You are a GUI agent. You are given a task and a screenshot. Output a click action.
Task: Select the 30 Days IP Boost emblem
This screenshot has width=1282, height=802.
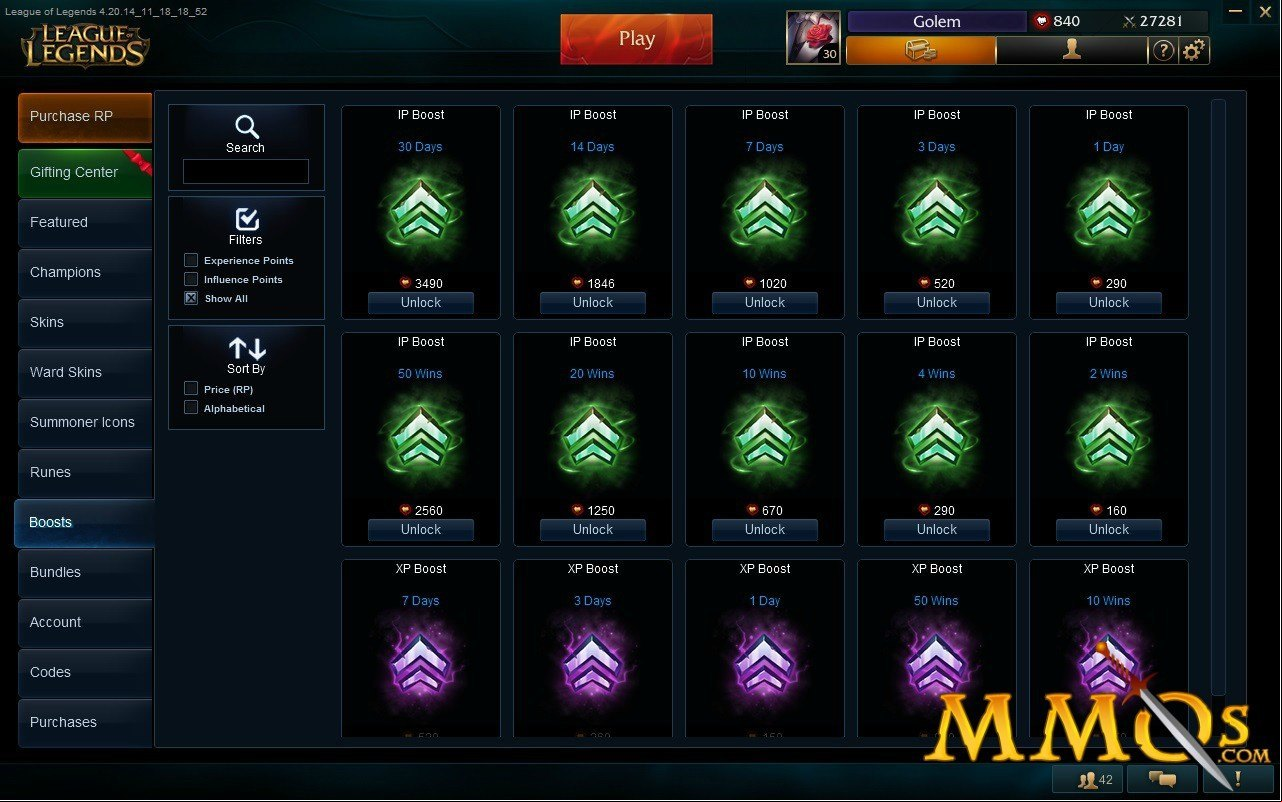coord(421,214)
